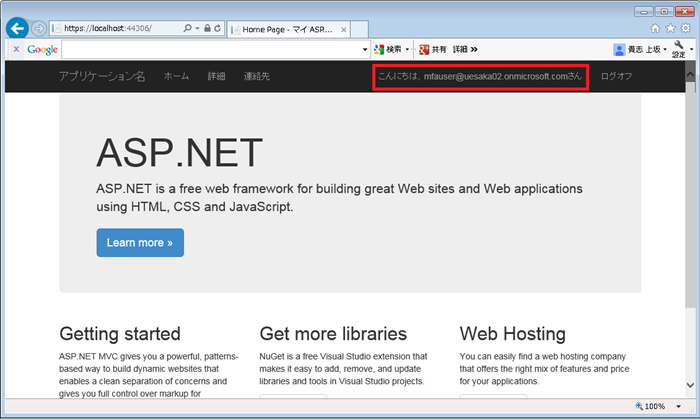Expand the 詳細 » toolbar overflow
This screenshot has height=419, width=700.
point(465,50)
